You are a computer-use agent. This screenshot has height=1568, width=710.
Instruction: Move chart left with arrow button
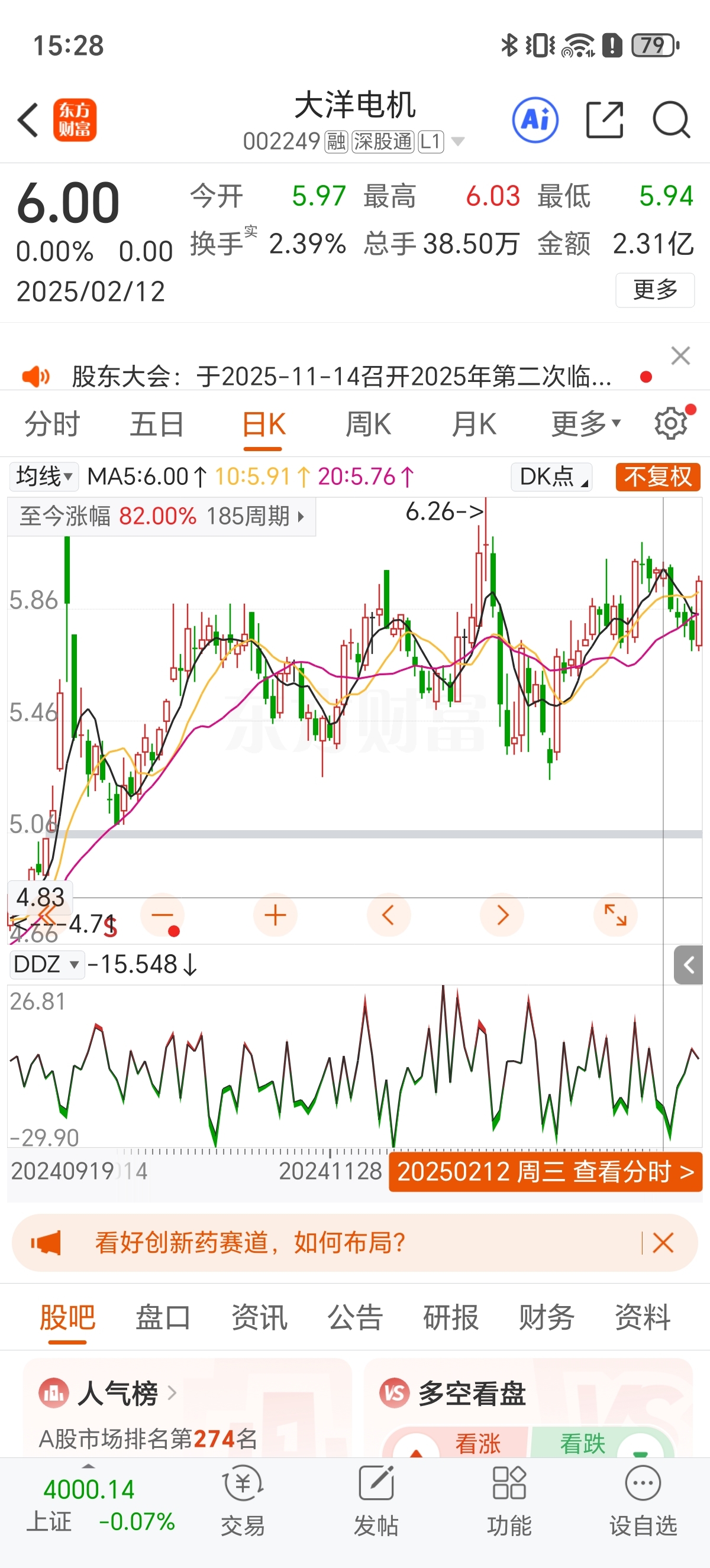389,915
